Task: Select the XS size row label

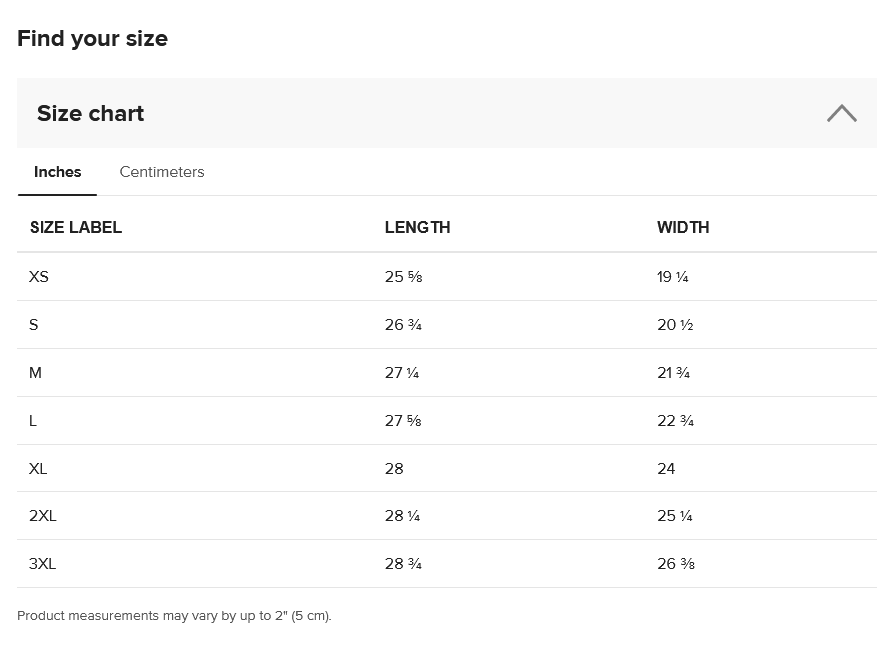Action: pos(39,277)
